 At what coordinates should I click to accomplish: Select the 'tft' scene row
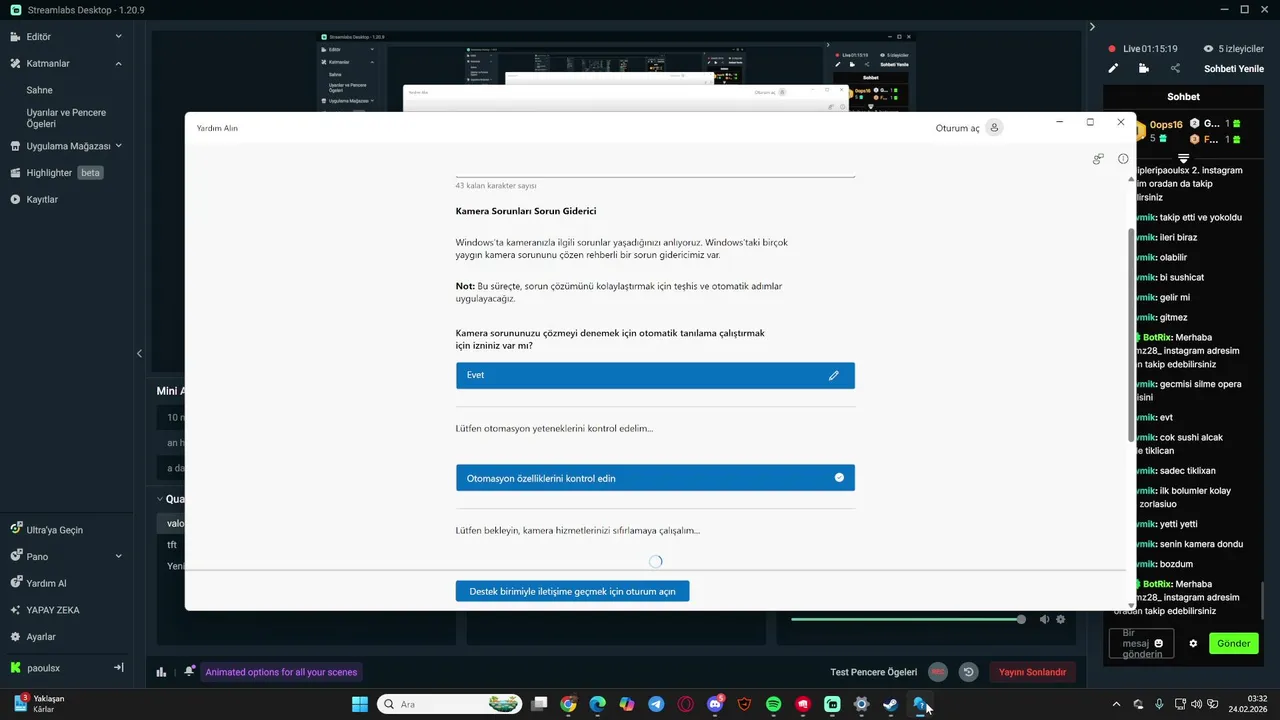click(x=172, y=545)
